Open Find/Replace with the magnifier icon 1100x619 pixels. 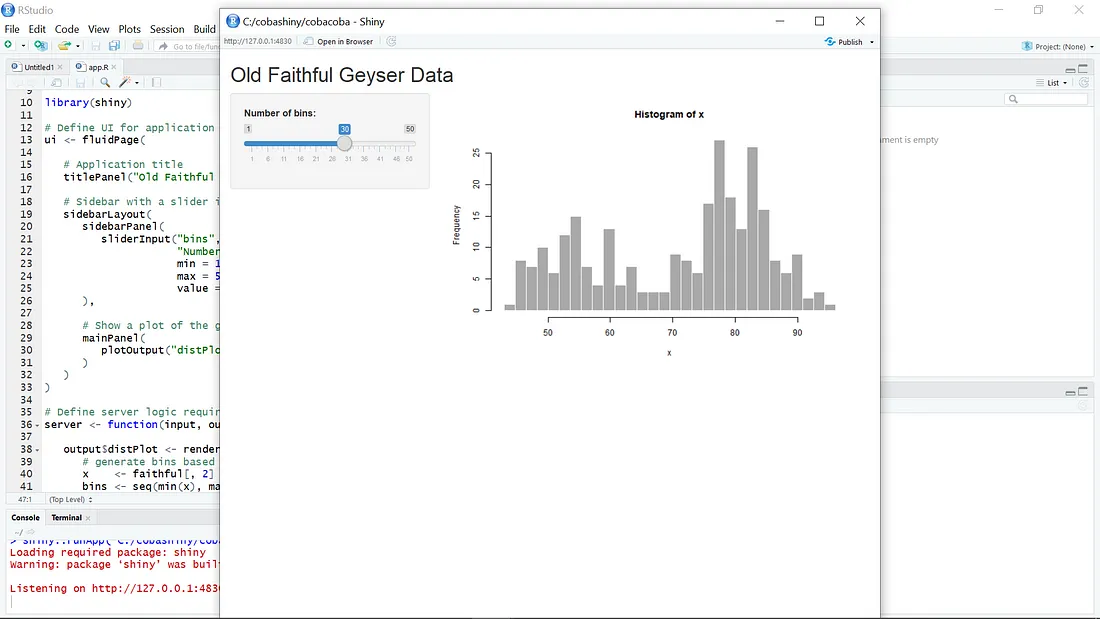pyautogui.click(x=105, y=82)
